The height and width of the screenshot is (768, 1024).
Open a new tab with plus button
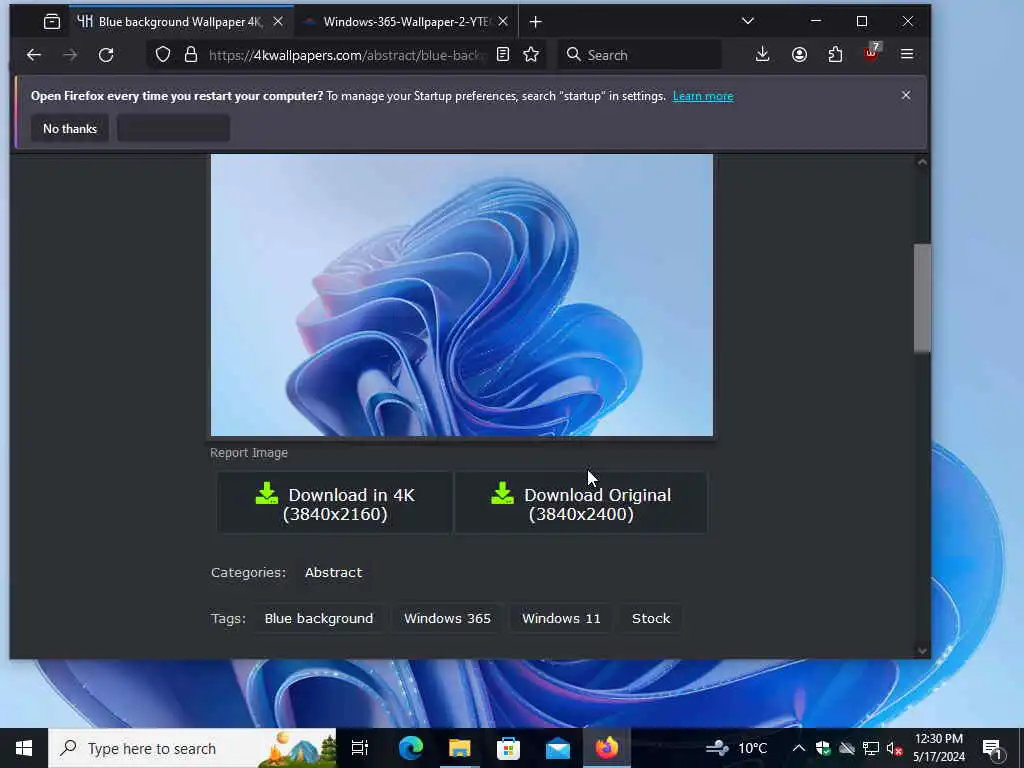click(x=536, y=22)
